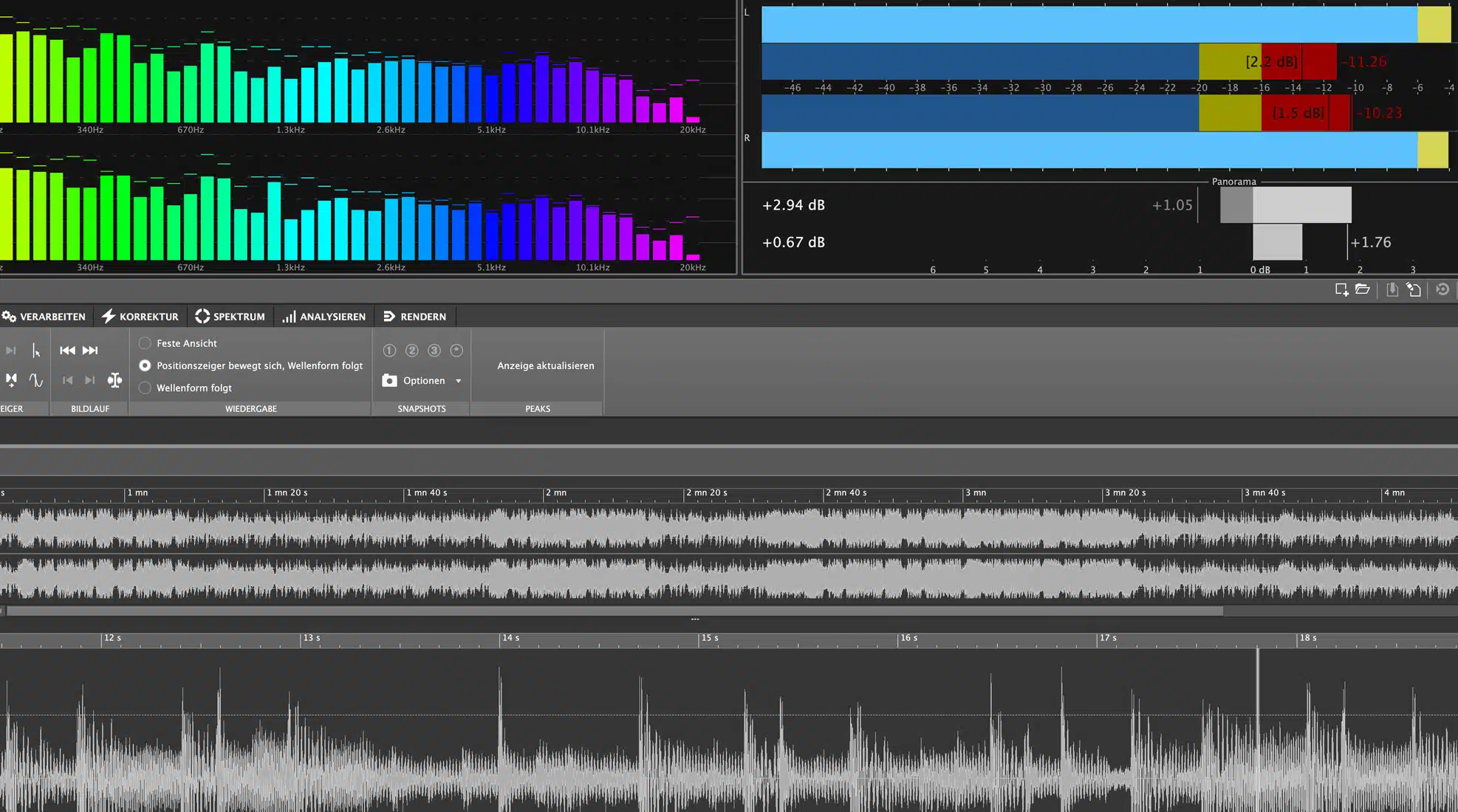Click the waveform scroll sync icon in Bildlauf

[x=115, y=381]
